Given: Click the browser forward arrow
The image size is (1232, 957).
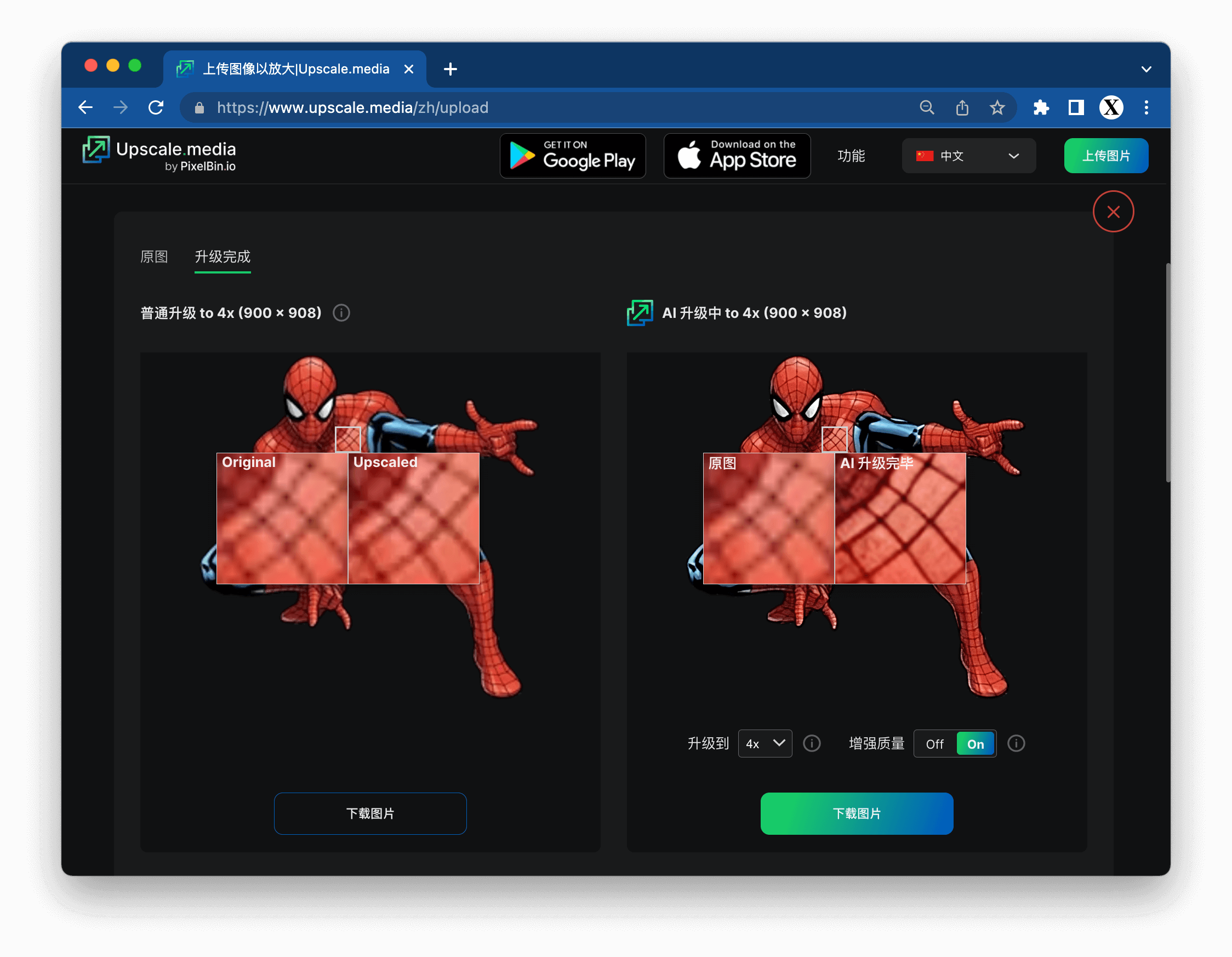Looking at the screenshot, I should point(120,107).
